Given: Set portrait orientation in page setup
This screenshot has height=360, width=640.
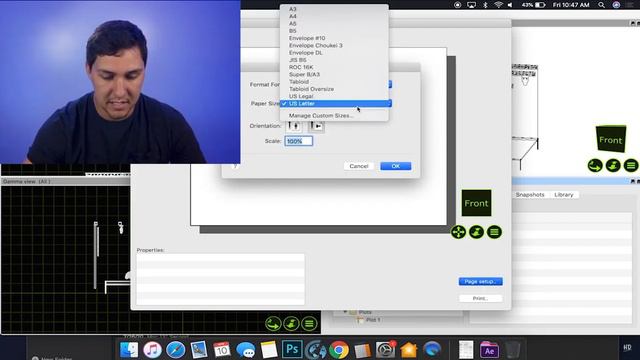Looking at the screenshot, I should tap(294, 126).
